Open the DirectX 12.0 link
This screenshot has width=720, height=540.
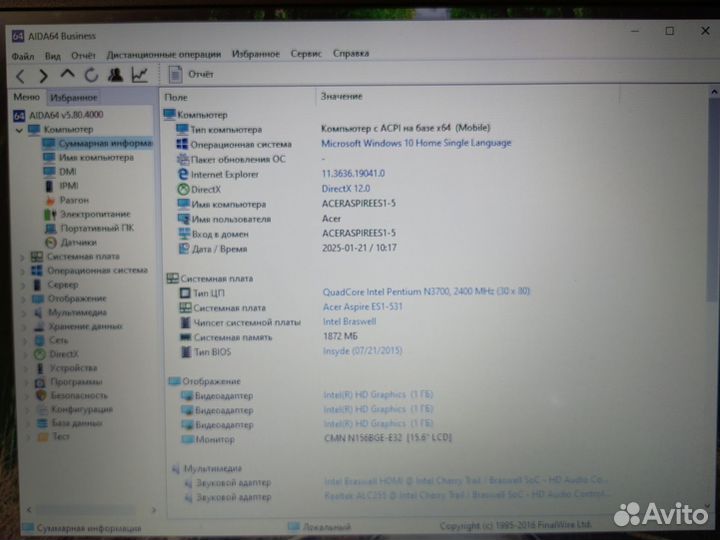pos(346,188)
